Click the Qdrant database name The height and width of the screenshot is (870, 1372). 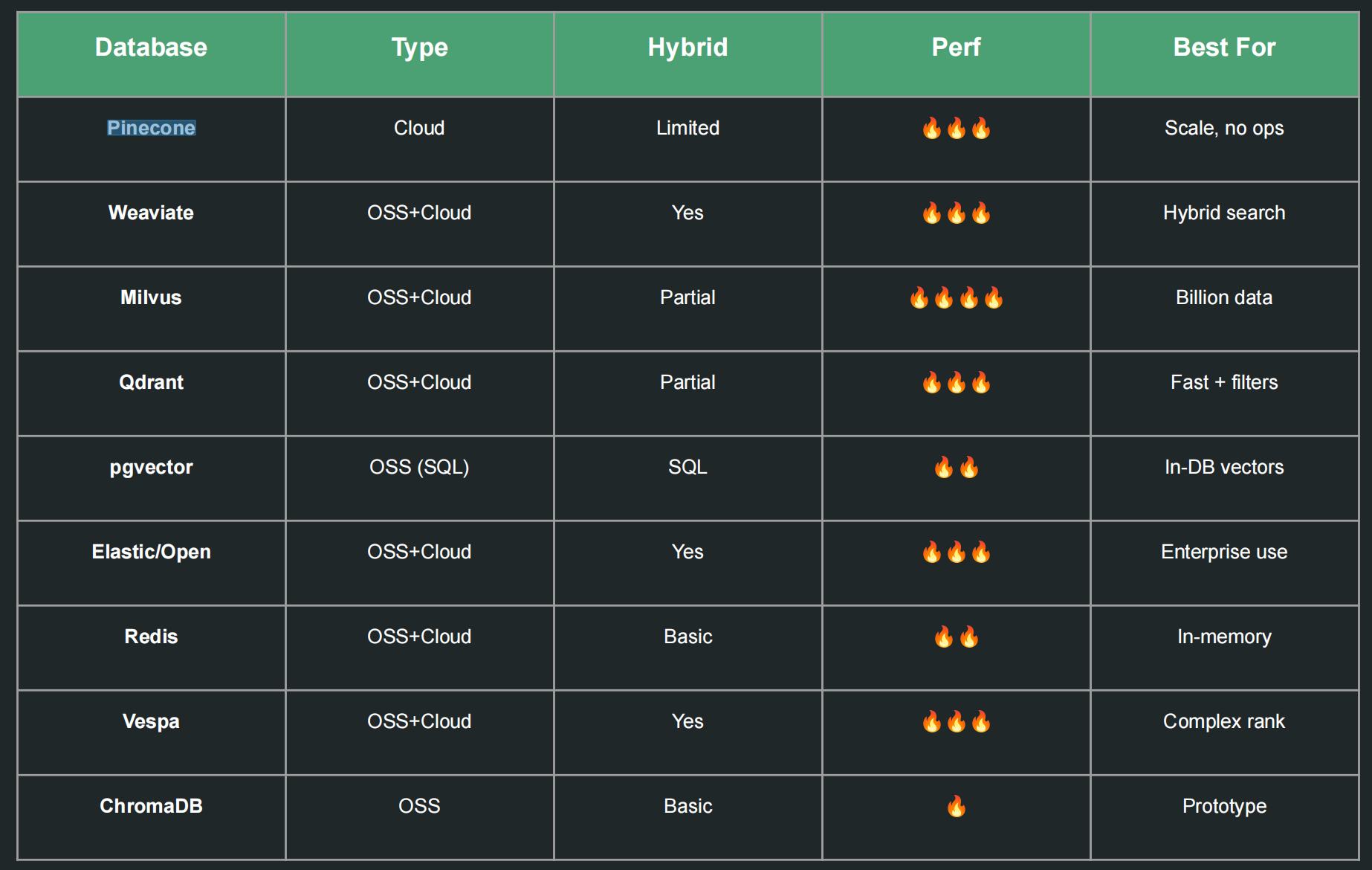pyautogui.click(x=151, y=382)
